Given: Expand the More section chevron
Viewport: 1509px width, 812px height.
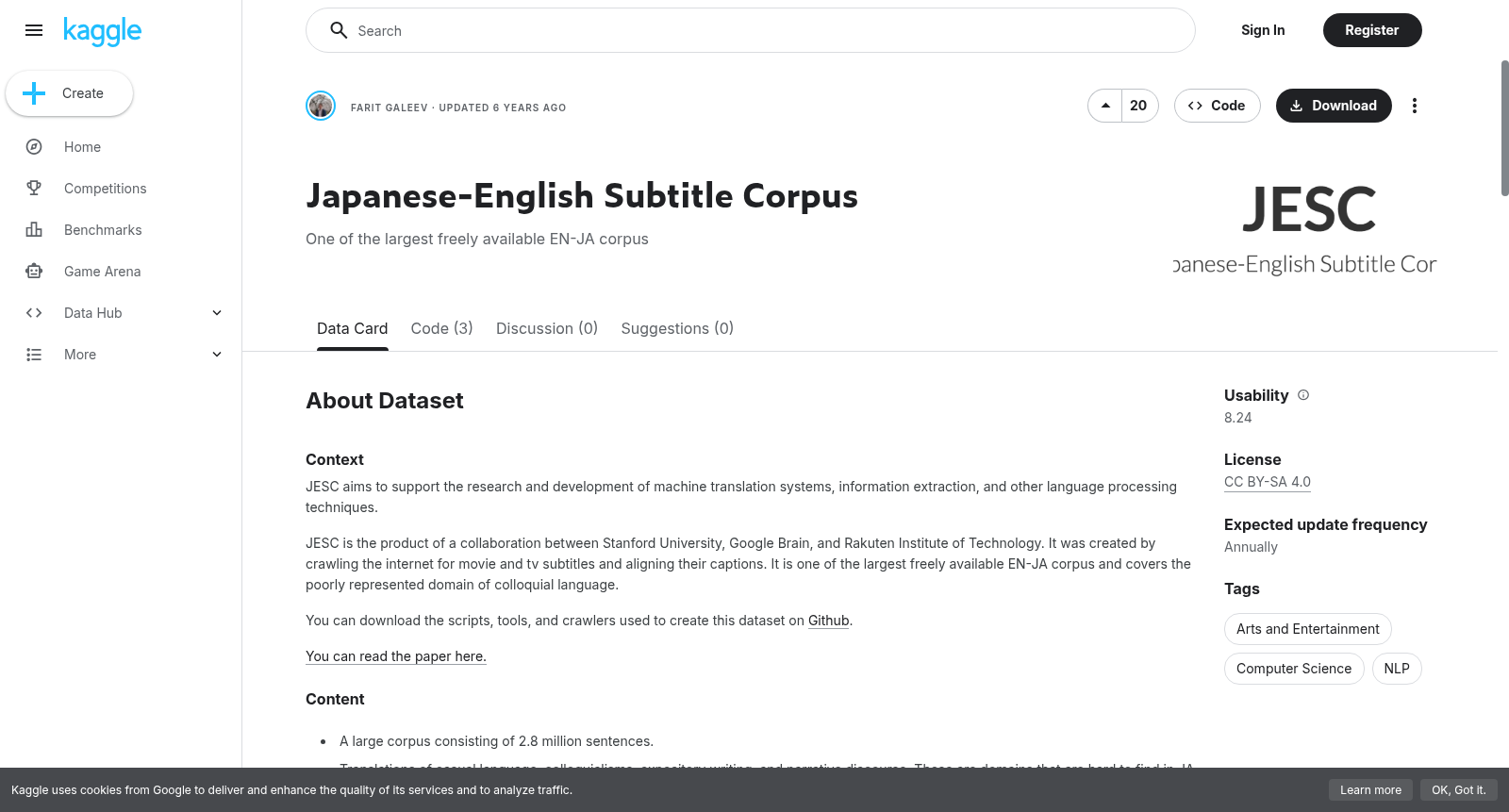Looking at the screenshot, I should click(217, 355).
